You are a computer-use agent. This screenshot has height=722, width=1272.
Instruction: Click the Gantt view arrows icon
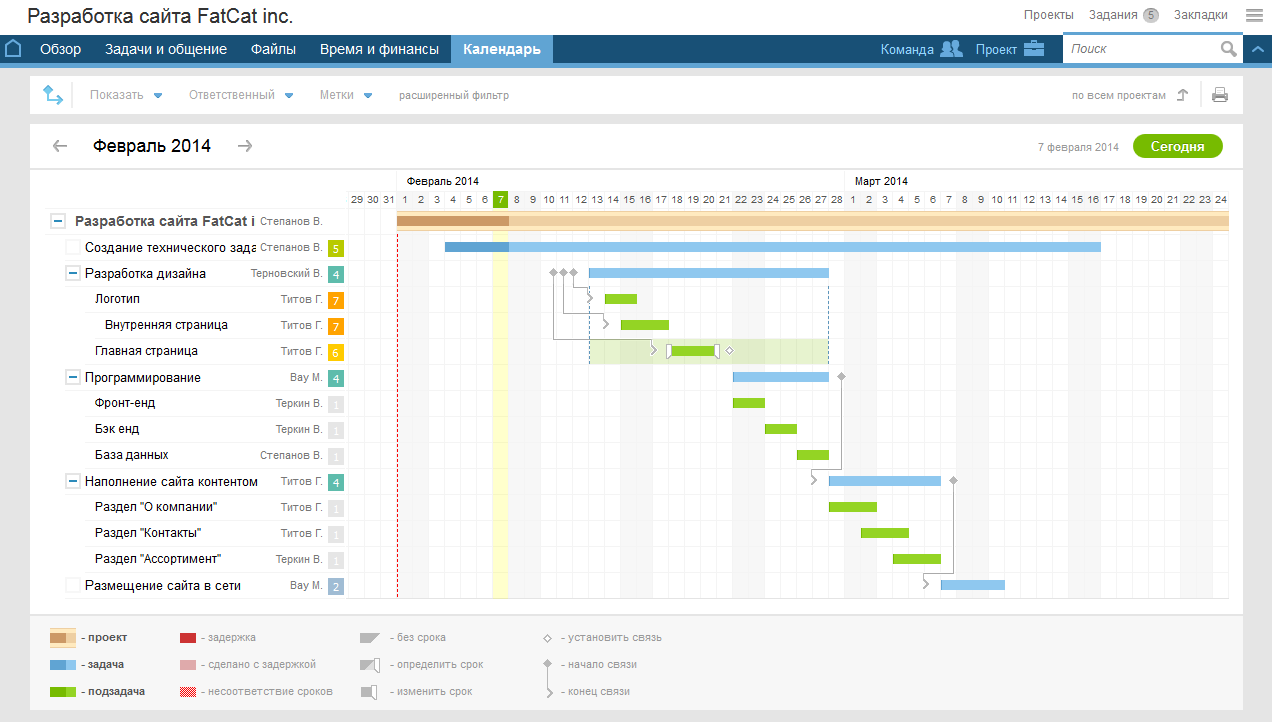point(52,95)
